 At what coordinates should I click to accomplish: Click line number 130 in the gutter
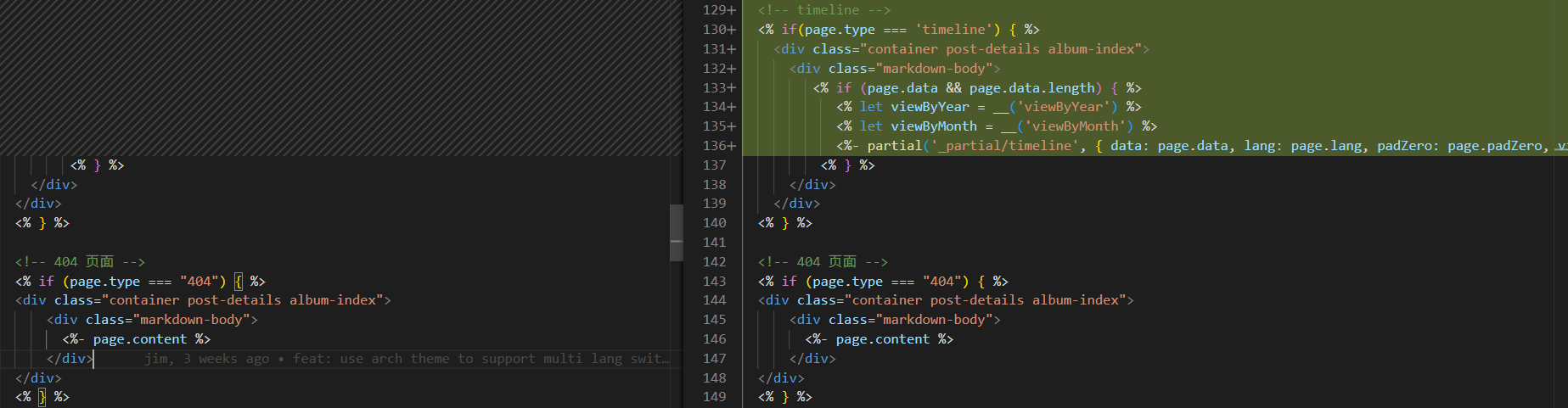pyautogui.click(x=715, y=30)
